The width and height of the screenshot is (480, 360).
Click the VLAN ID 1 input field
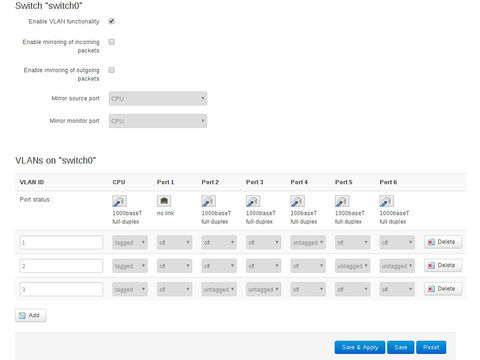click(x=61, y=242)
